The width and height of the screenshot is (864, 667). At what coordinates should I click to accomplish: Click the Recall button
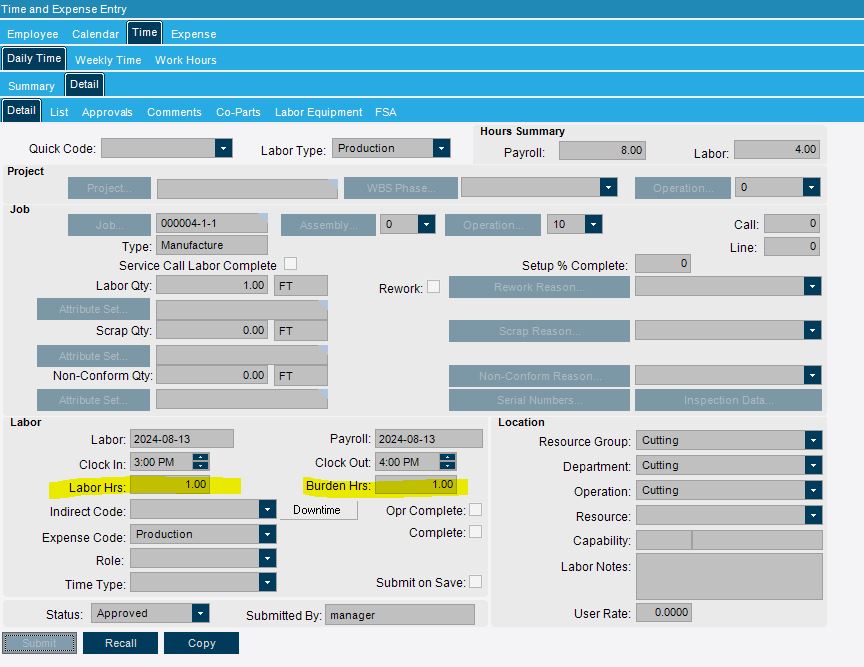121,643
